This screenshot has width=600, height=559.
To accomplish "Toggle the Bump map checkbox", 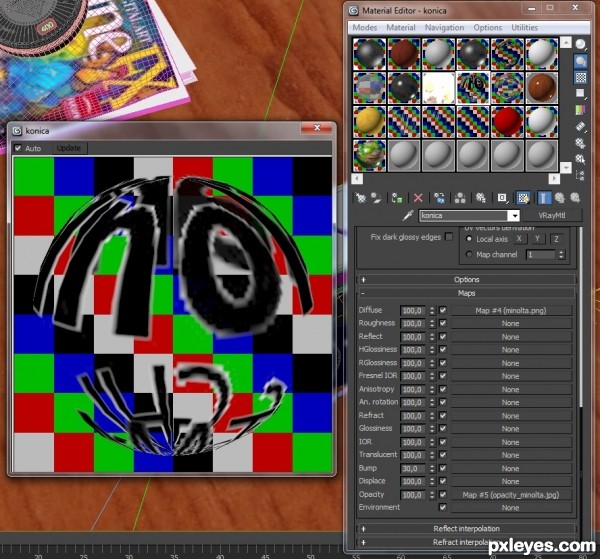I will [443, 468].
